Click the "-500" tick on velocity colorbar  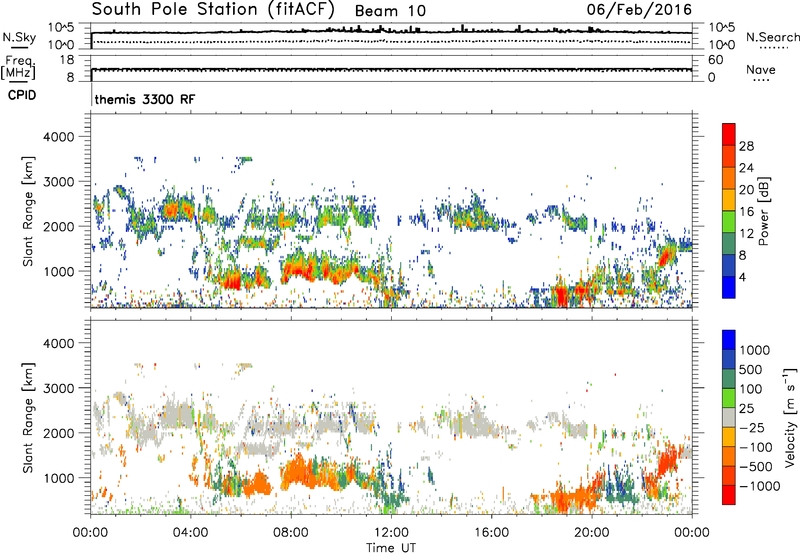click(x=756, y=466)
